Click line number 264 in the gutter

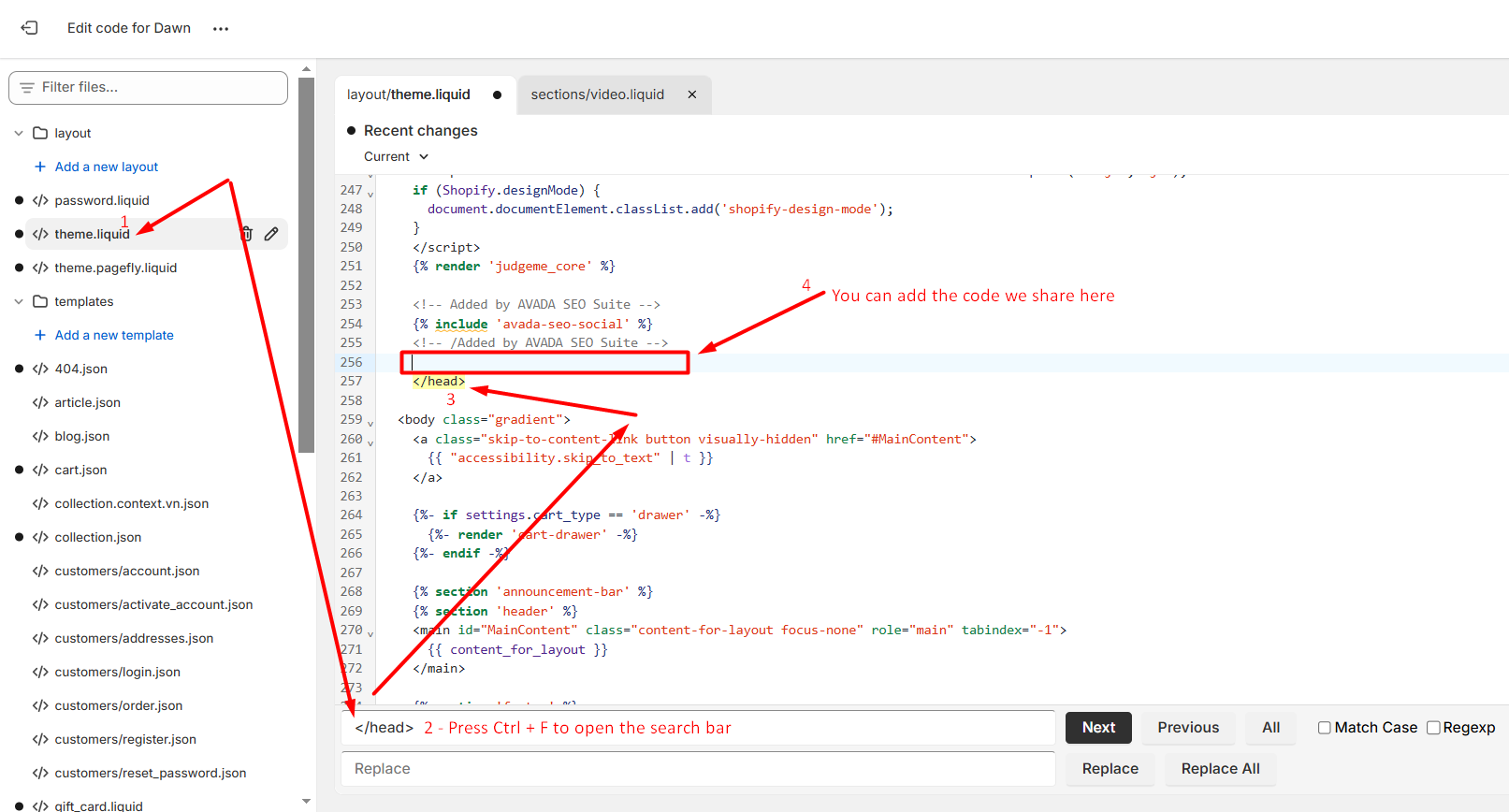click(x=351, y=515)
